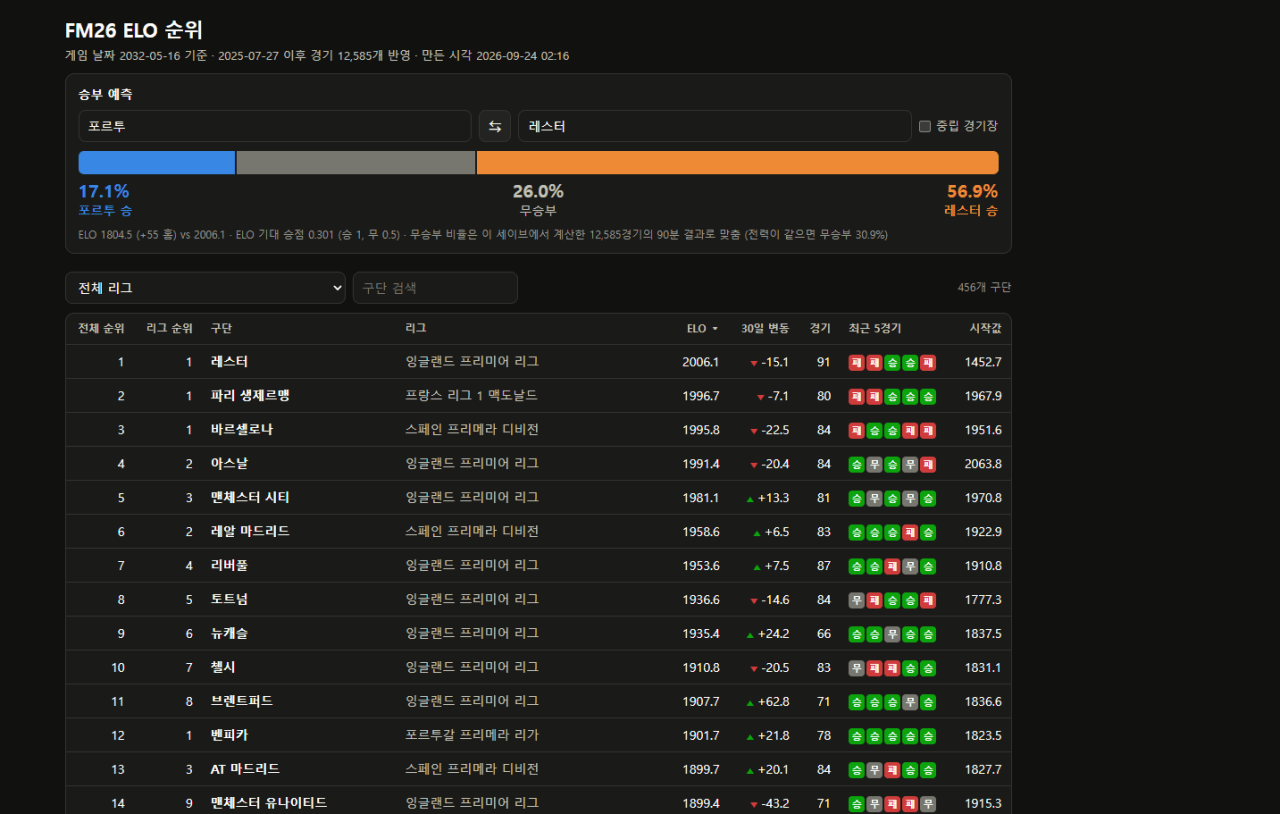
Task: Select the 첼시 club name
Action: click(223, 668)
